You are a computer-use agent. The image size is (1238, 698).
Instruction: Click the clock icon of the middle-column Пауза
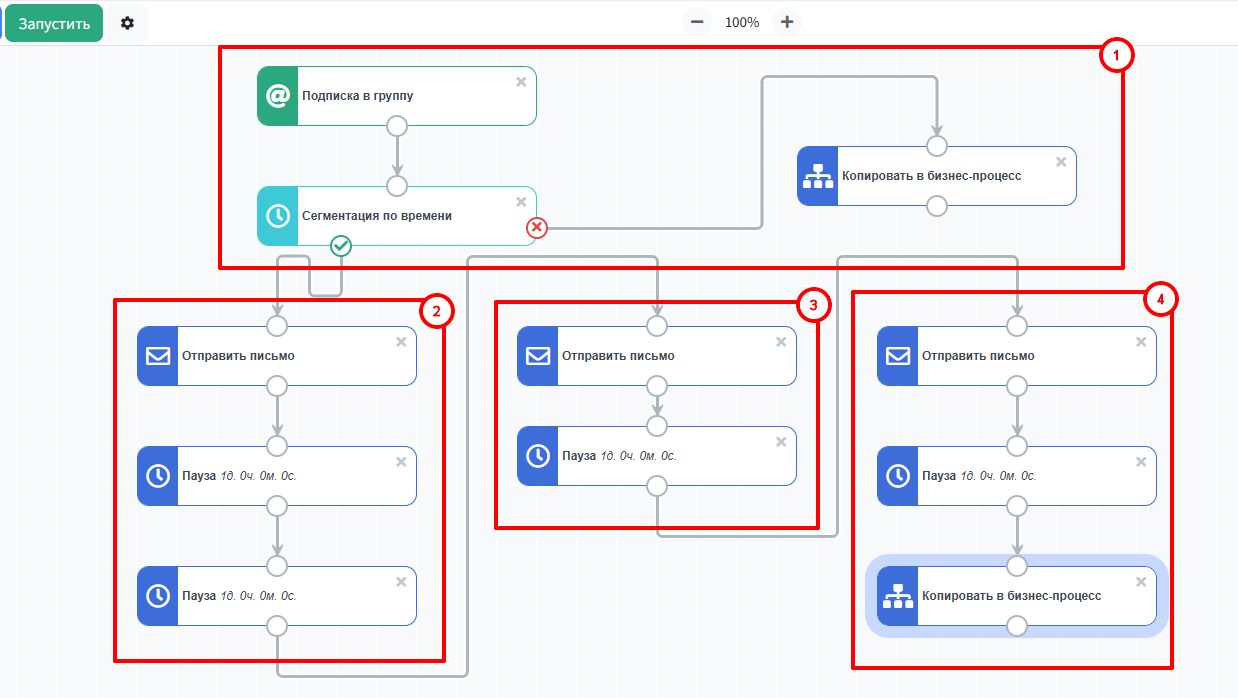(537, 456)
